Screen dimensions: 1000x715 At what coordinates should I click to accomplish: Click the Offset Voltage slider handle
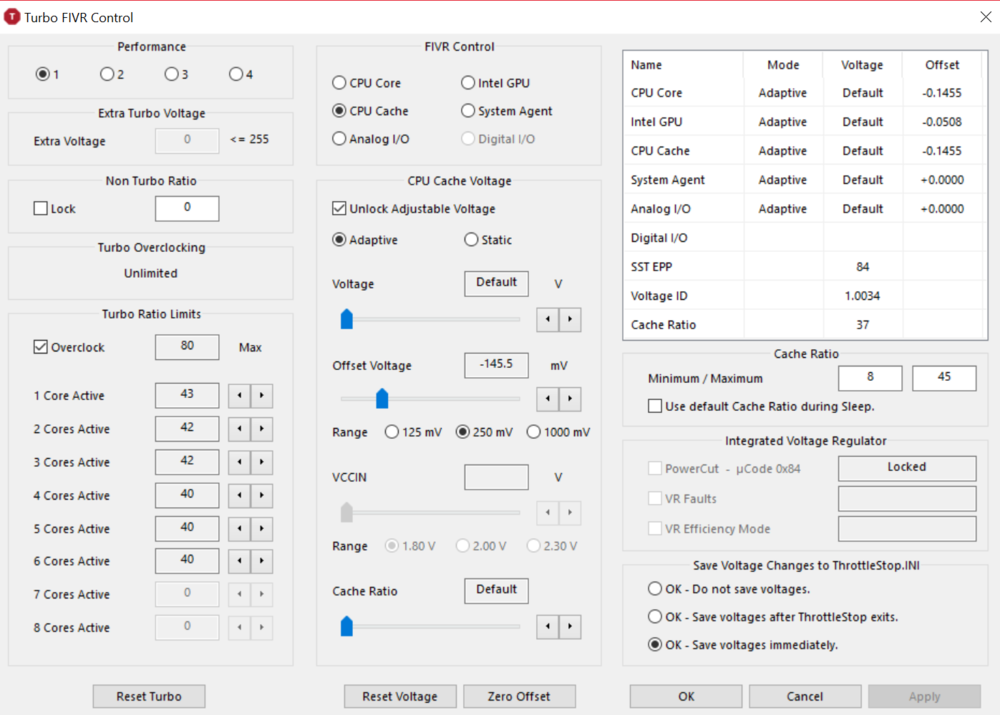tap(381, 399)
